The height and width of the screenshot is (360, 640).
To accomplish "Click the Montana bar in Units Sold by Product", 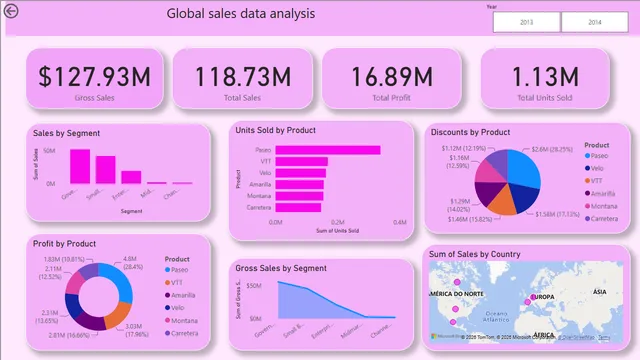I will (x=299, y=196).
